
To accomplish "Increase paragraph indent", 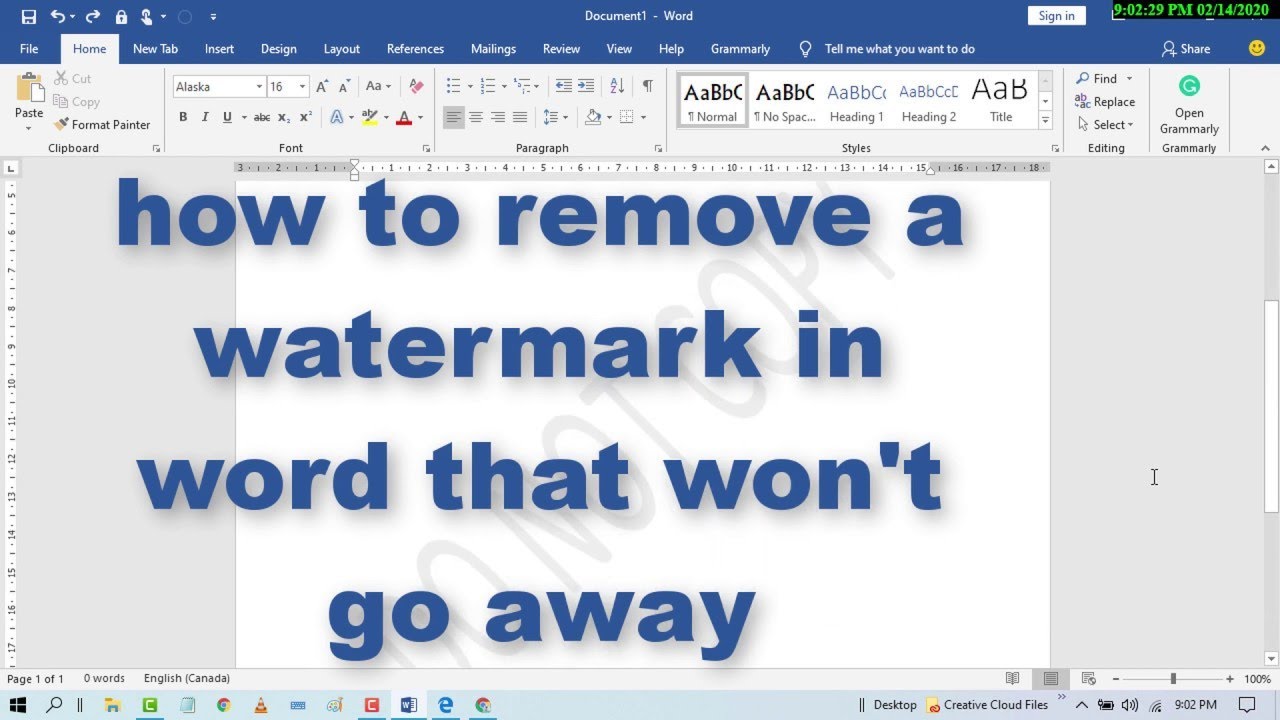I will (586, 87).
